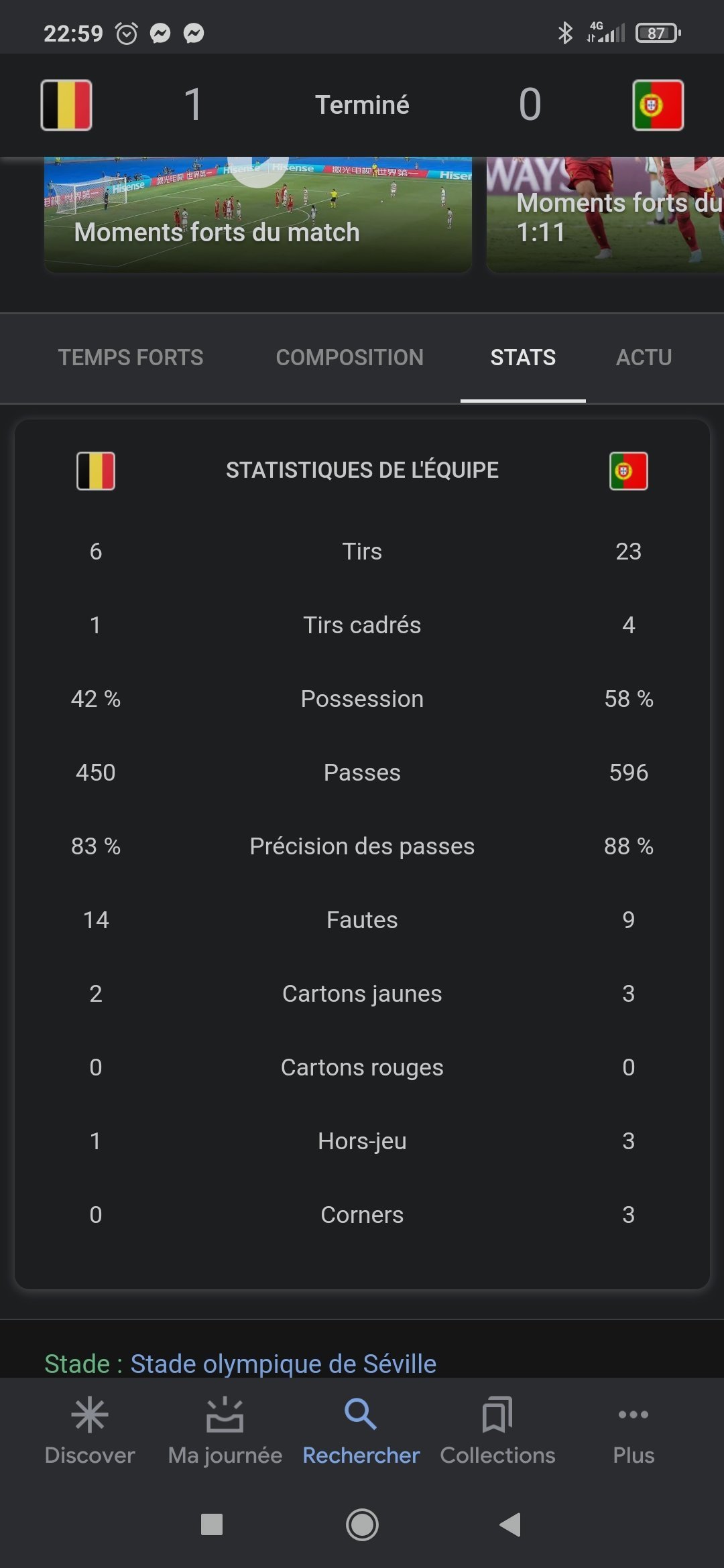Viewport: 724px width, 1568px height.
Task: Tap the Terminé match status text
Action: click(x=362, y=105)
